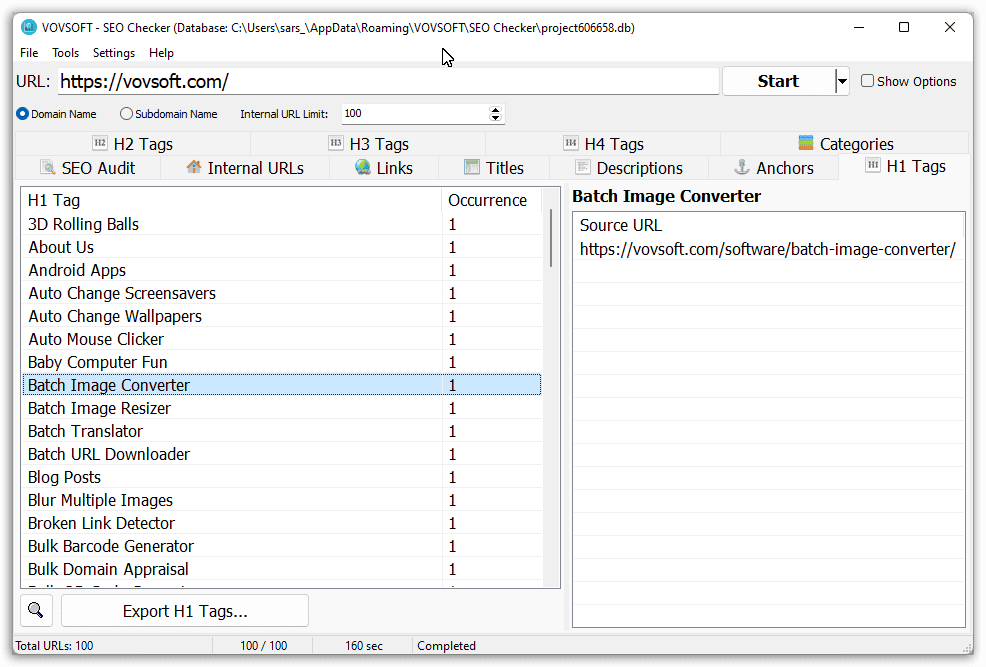Screen dimensions: 986x667
Task: Select the Batch Image Resizer row
Action: [x=282, y=408]
